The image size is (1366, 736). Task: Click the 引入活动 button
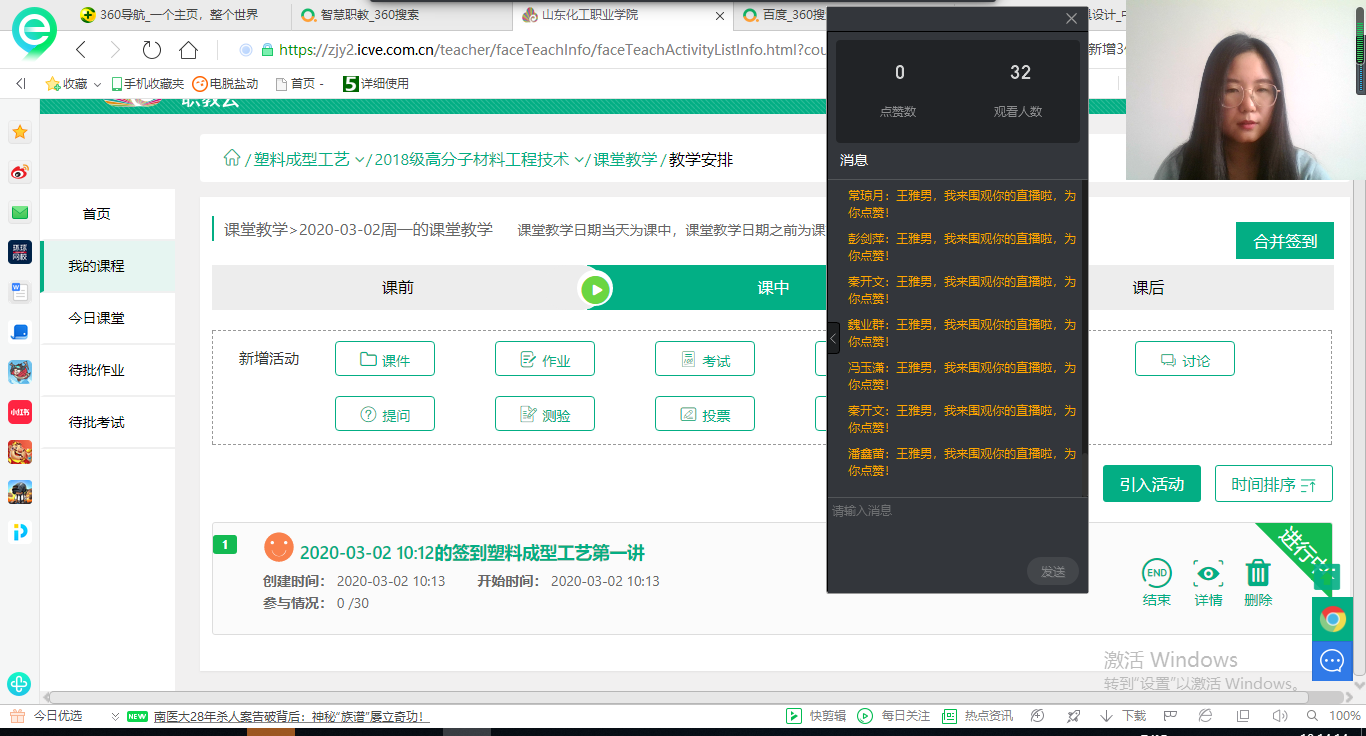tap(1151, 484)
